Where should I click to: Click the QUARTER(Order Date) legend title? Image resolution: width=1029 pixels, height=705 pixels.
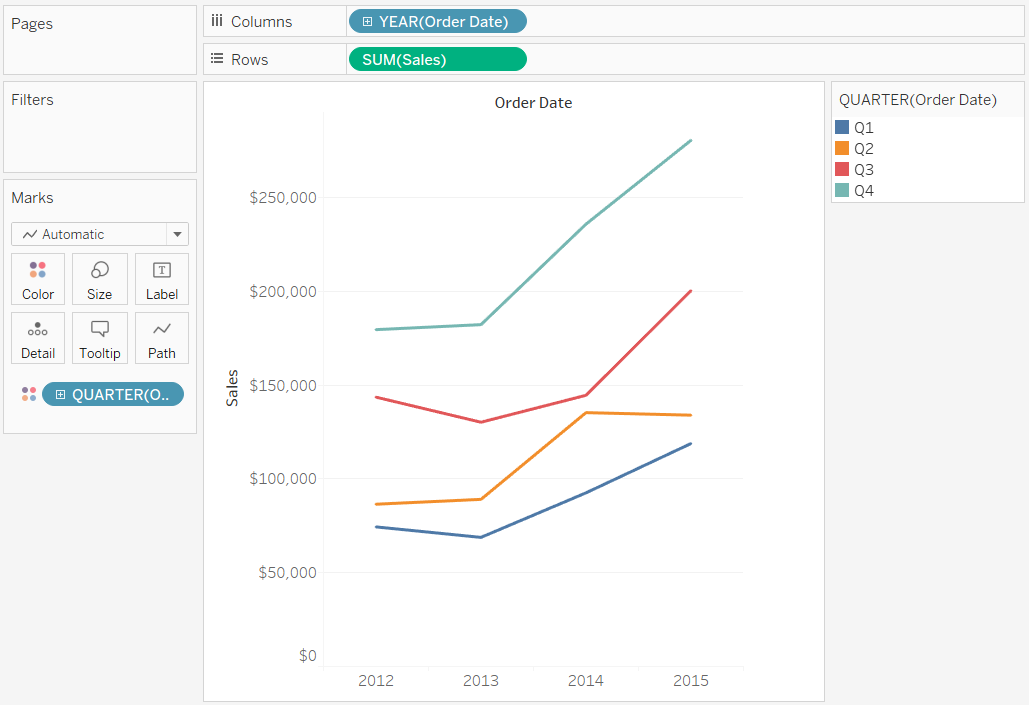click(x=917, y=100)
